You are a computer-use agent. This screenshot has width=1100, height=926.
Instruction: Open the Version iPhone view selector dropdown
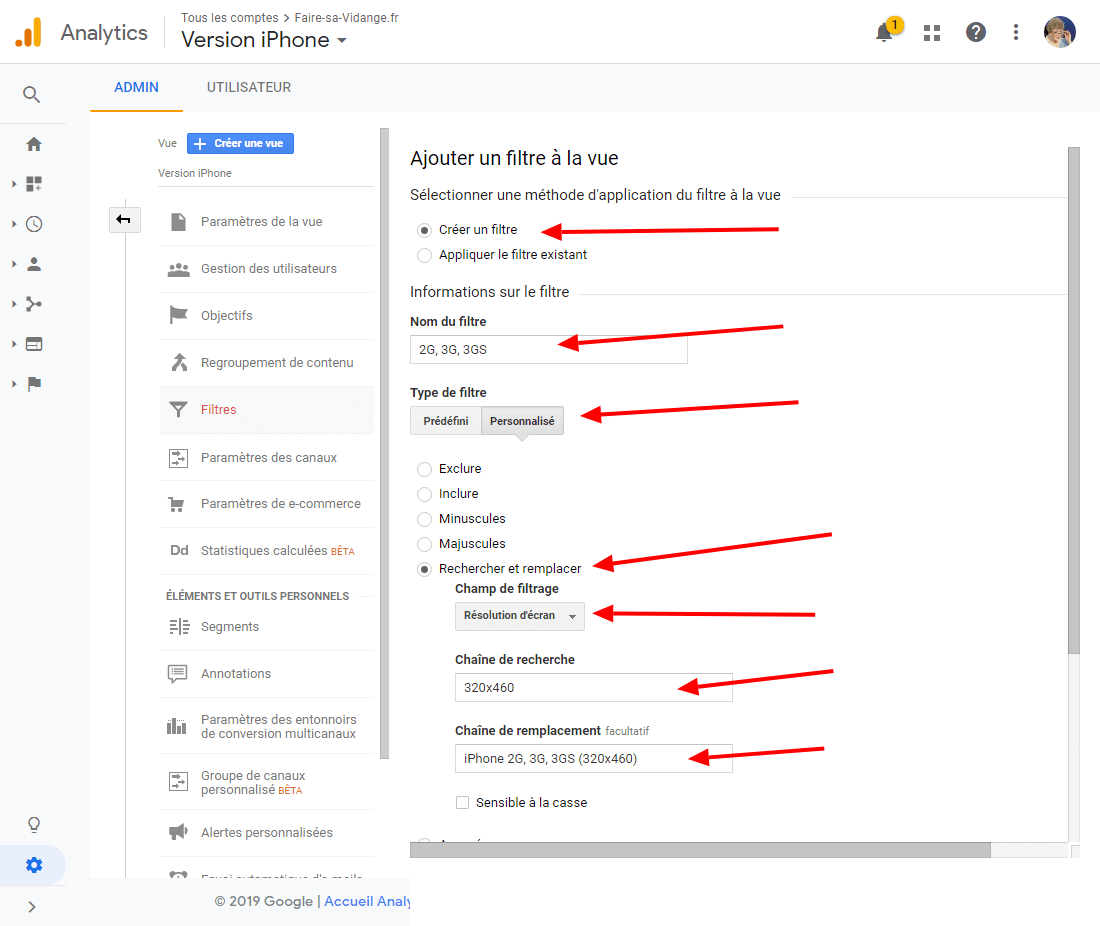pyautogui.click(x=264, y=40)
